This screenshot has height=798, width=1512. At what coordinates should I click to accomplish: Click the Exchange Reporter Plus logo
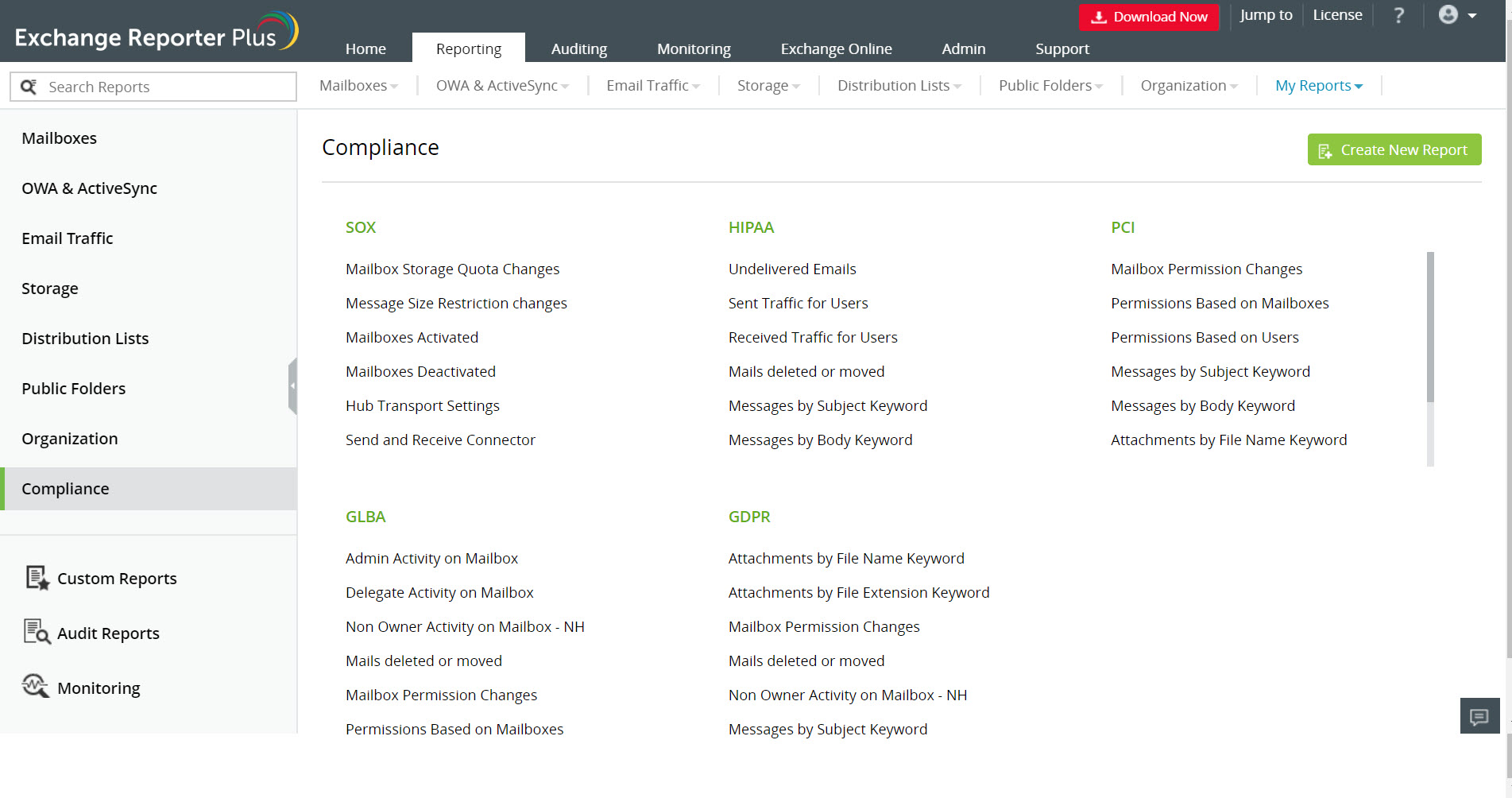tap(157, 33)
